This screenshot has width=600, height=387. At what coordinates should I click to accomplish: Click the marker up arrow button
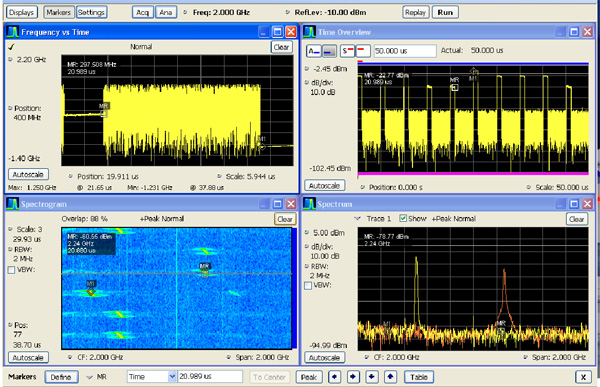coord(390,377)
